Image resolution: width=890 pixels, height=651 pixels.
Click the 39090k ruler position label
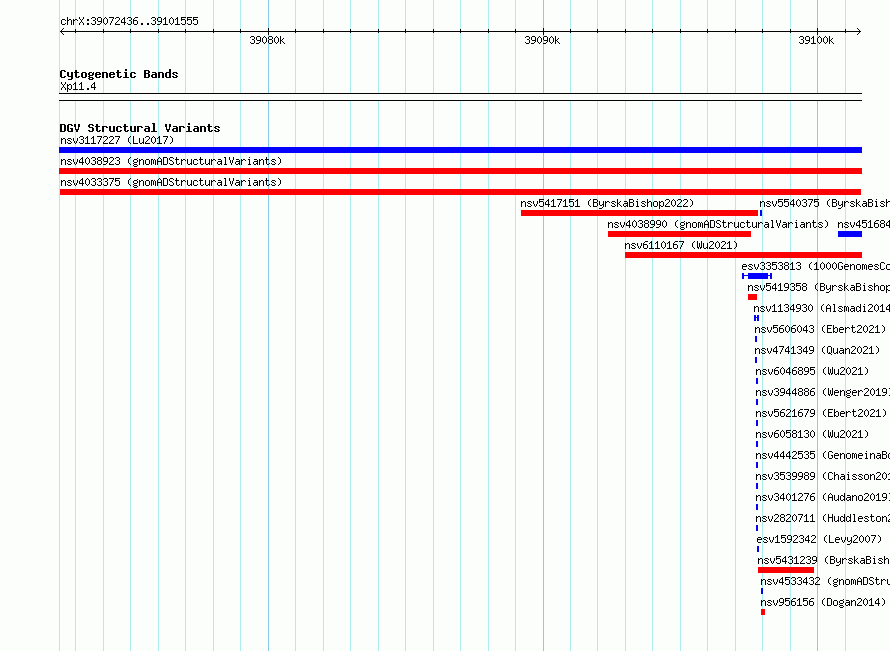[x=541, y=40]
